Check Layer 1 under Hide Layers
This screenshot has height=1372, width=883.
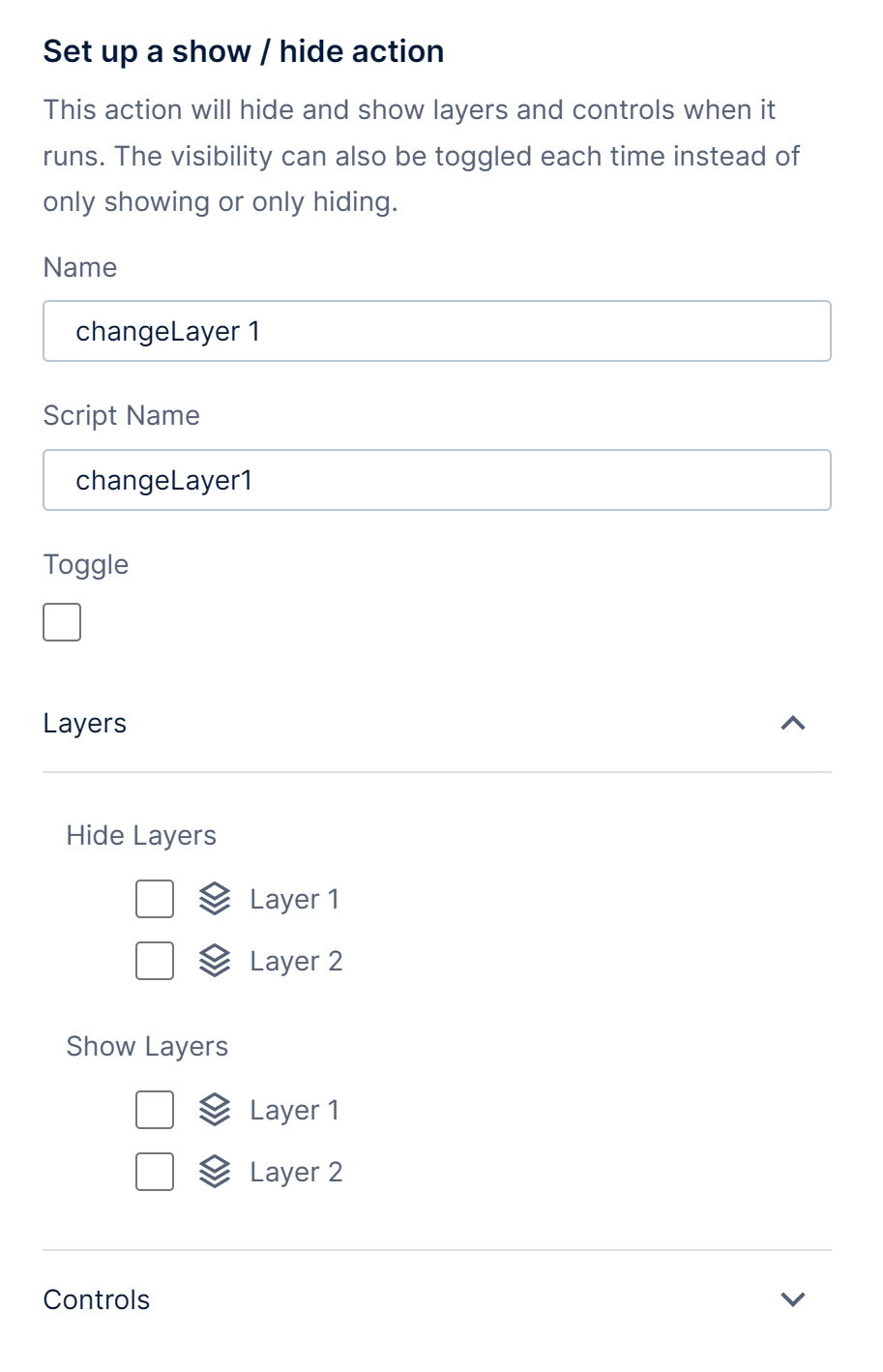[x=154, y=899]
